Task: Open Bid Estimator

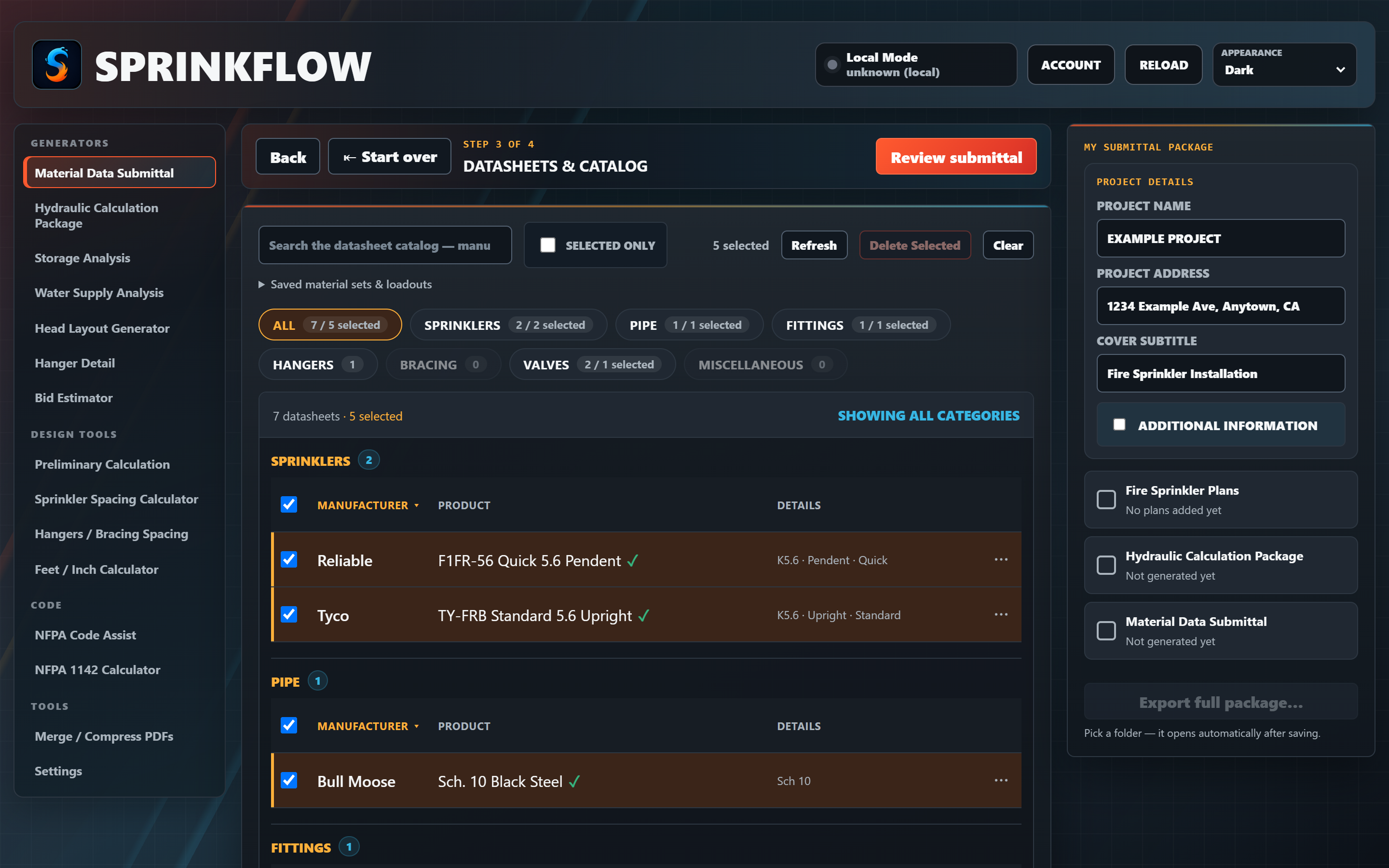Action: click(120, 398)
